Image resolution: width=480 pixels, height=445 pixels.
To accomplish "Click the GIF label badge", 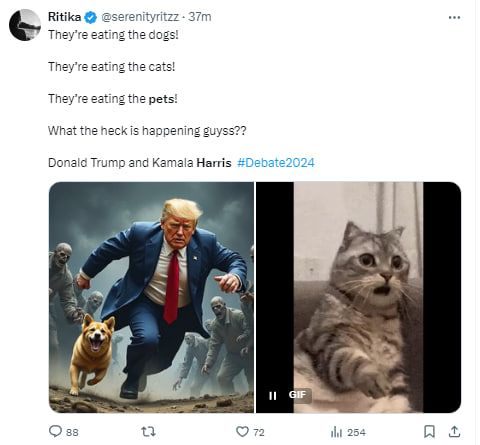I will click(297, 395).
